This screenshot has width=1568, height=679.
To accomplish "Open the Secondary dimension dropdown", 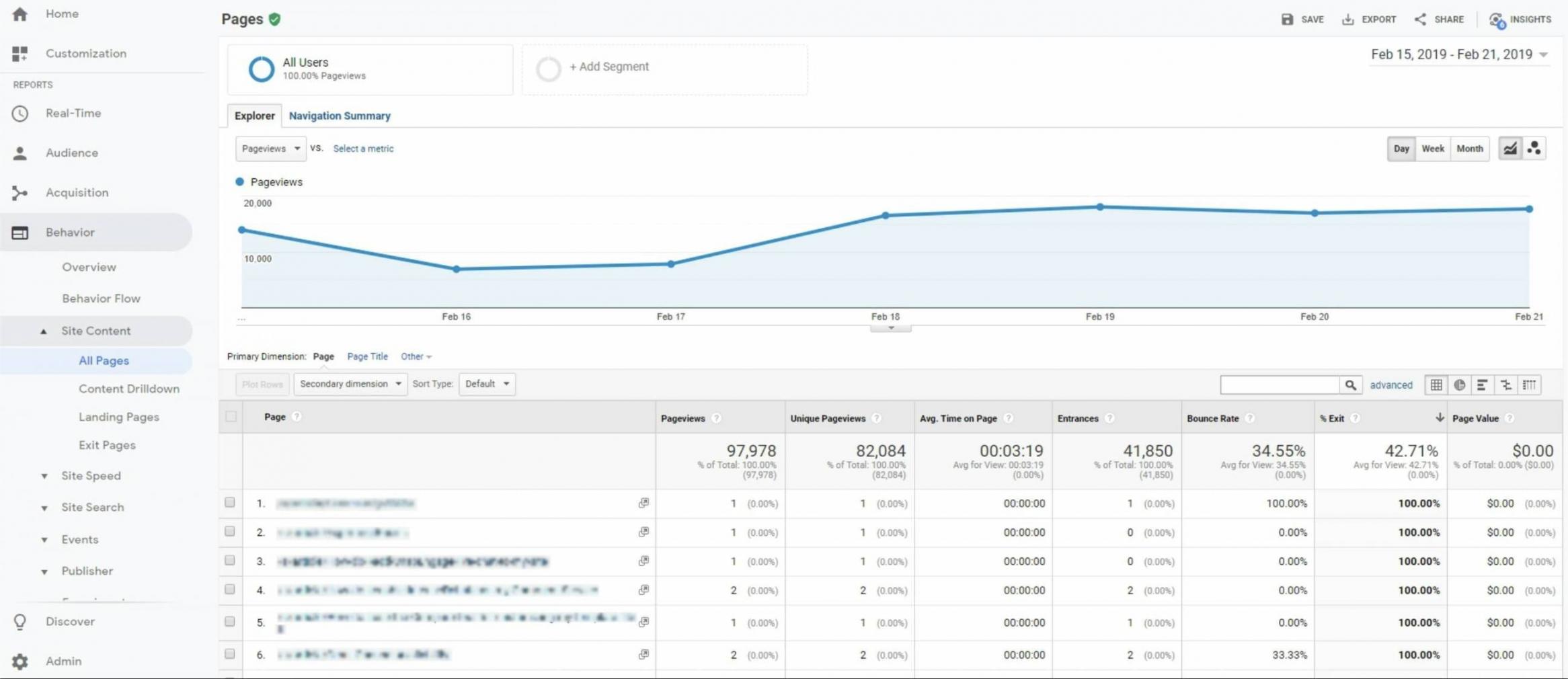I will point(350,384).
